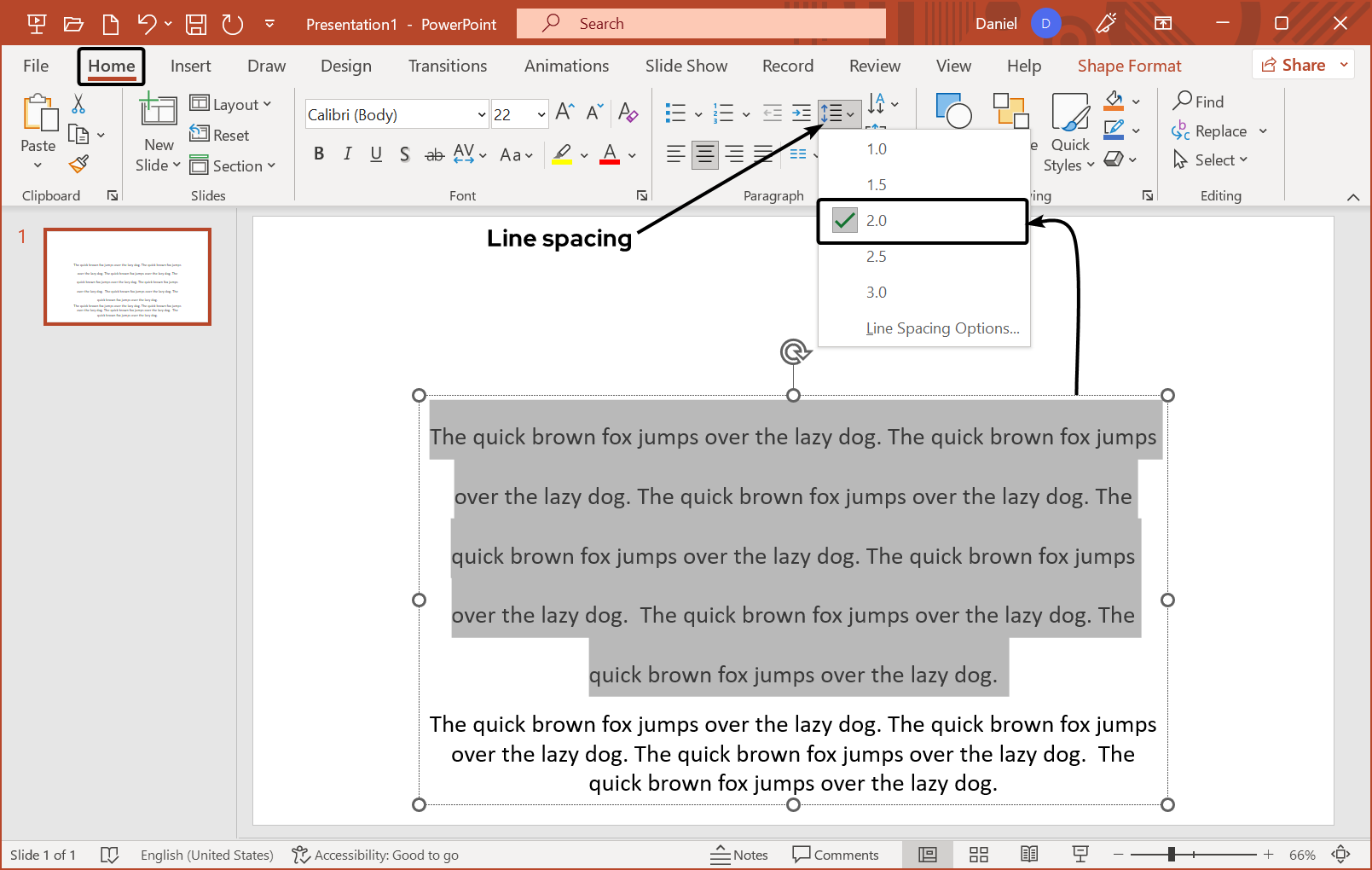Switch to the Insert tab
1372x870 pixels.
pyautogui.click(x=190, y=66)
